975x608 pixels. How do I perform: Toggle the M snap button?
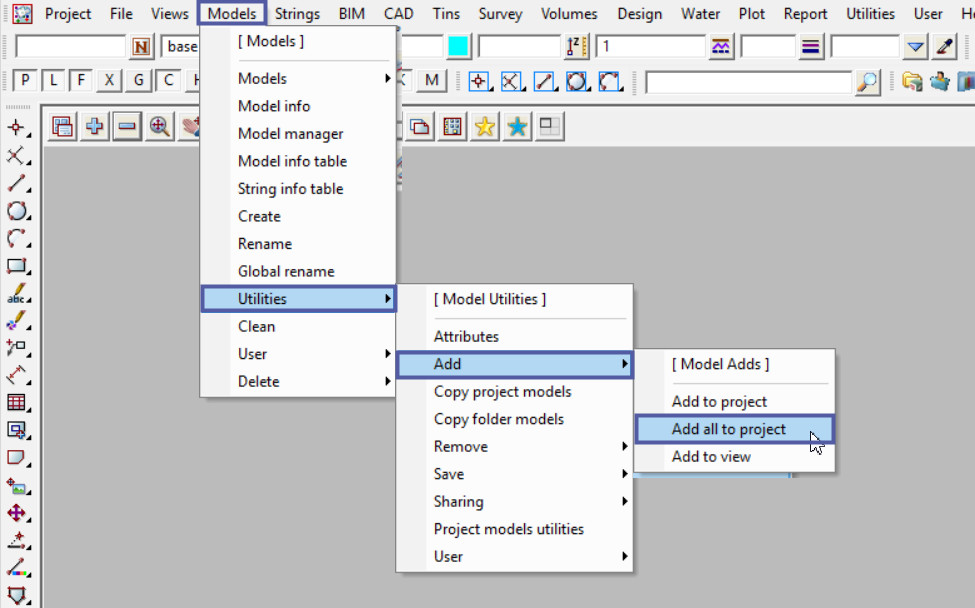[x=432, y=80]
